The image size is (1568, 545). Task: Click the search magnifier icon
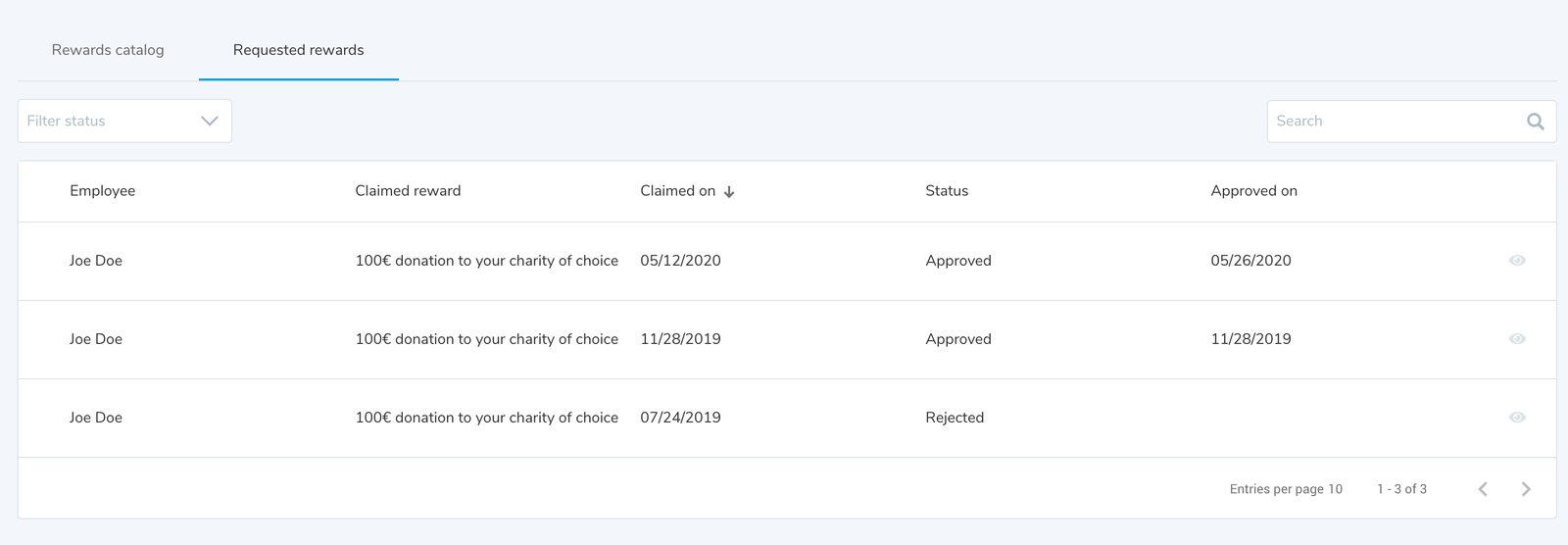(x=1535, y=122)
